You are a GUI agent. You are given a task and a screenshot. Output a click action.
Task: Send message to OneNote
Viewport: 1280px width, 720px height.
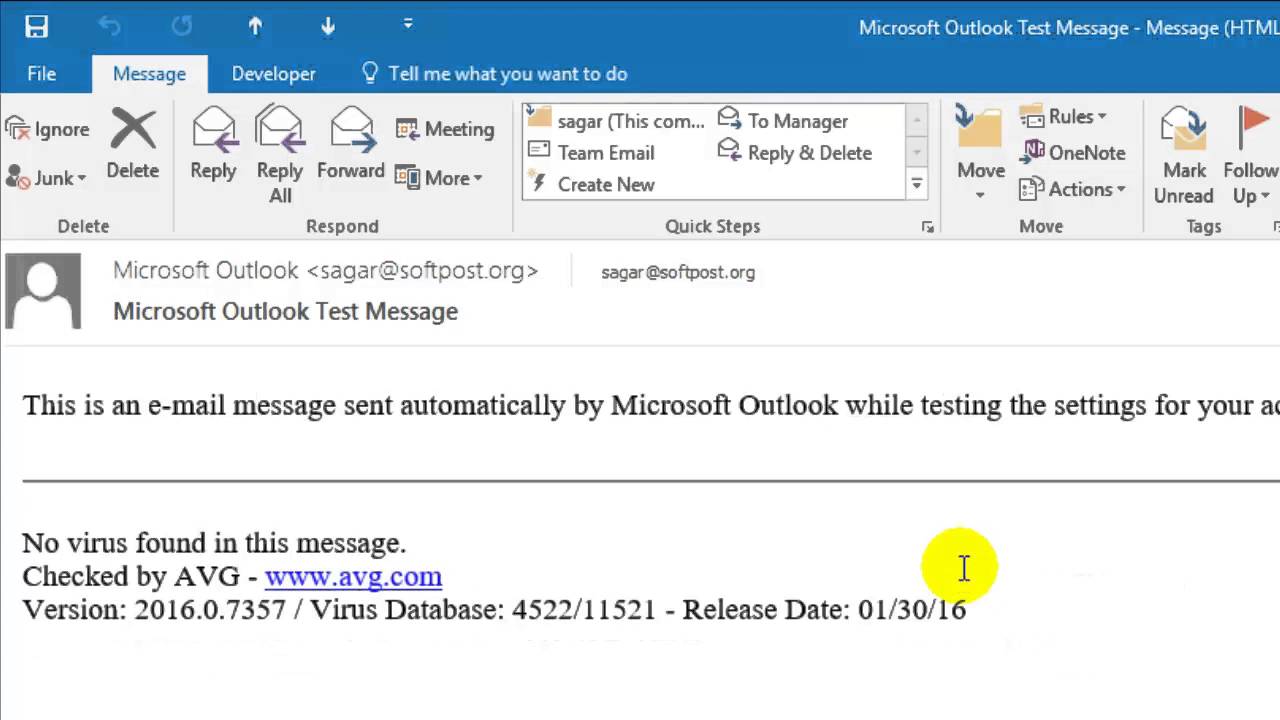pos(1073,152)
